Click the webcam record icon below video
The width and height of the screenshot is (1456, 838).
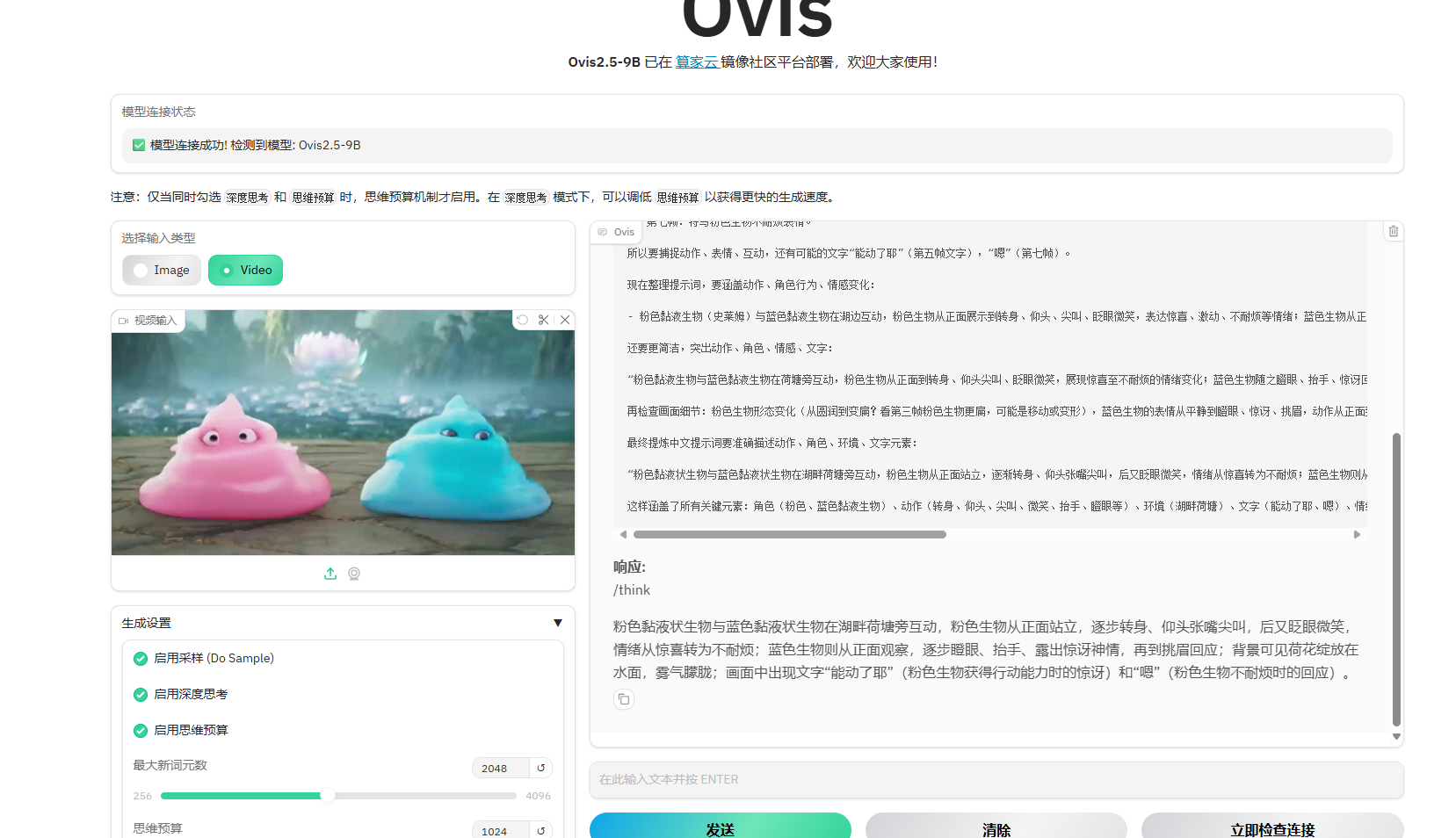354,574
